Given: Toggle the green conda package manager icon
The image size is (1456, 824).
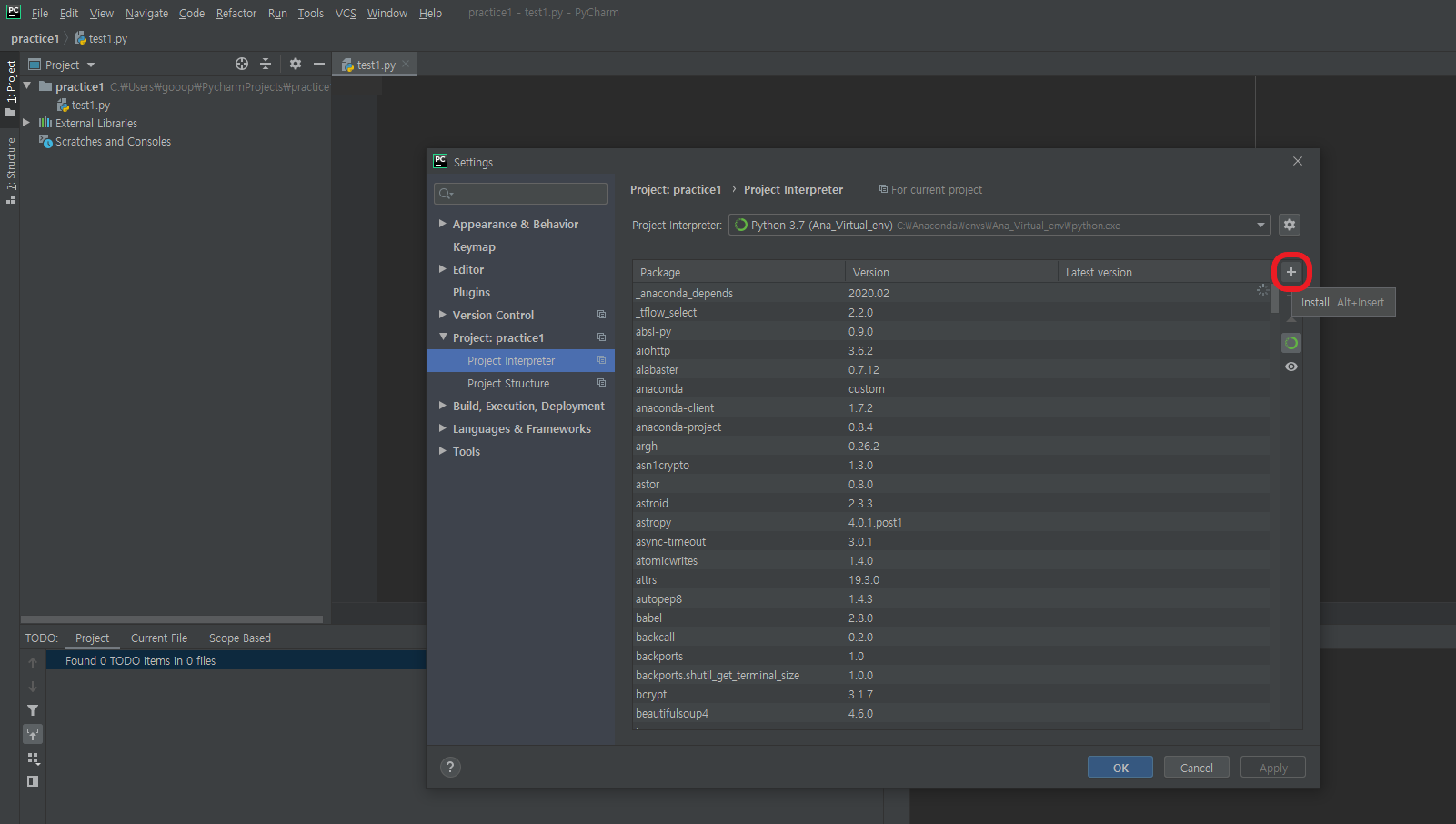Looking at the screenshot, I should tap(1290, 343).
